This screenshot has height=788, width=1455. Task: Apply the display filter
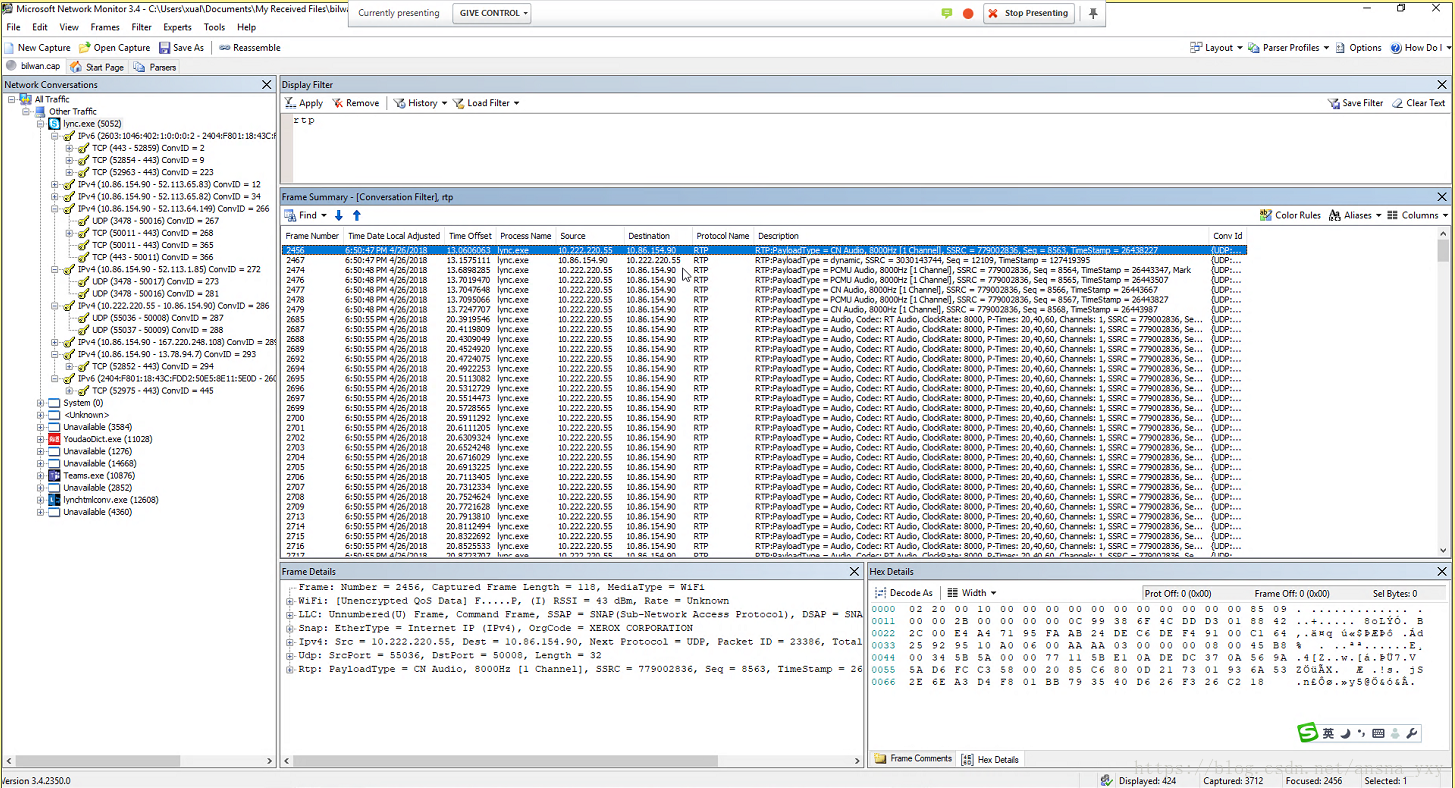tap(304, 103)
